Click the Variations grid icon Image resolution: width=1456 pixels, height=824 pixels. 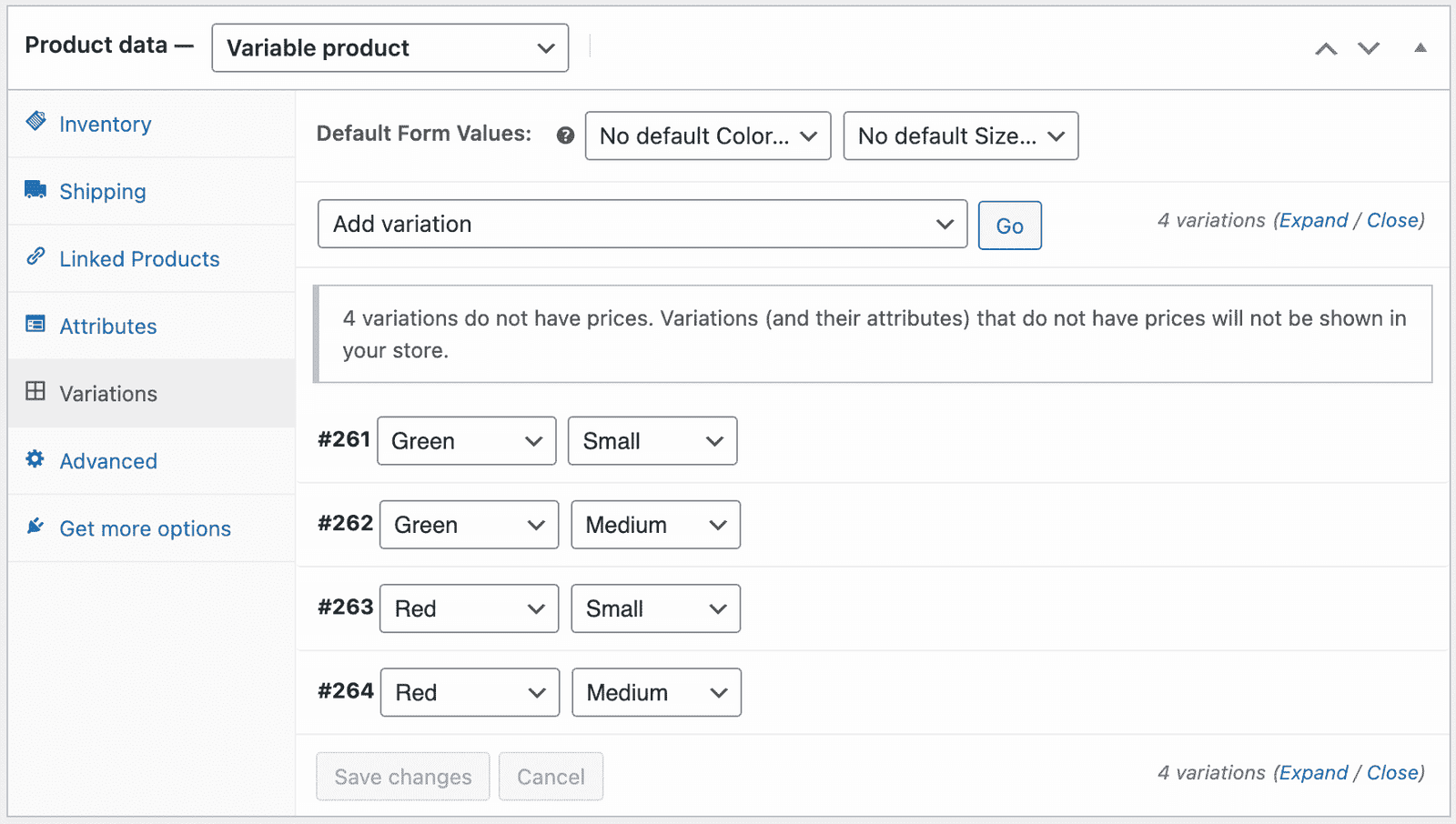(x=35, y=391)
